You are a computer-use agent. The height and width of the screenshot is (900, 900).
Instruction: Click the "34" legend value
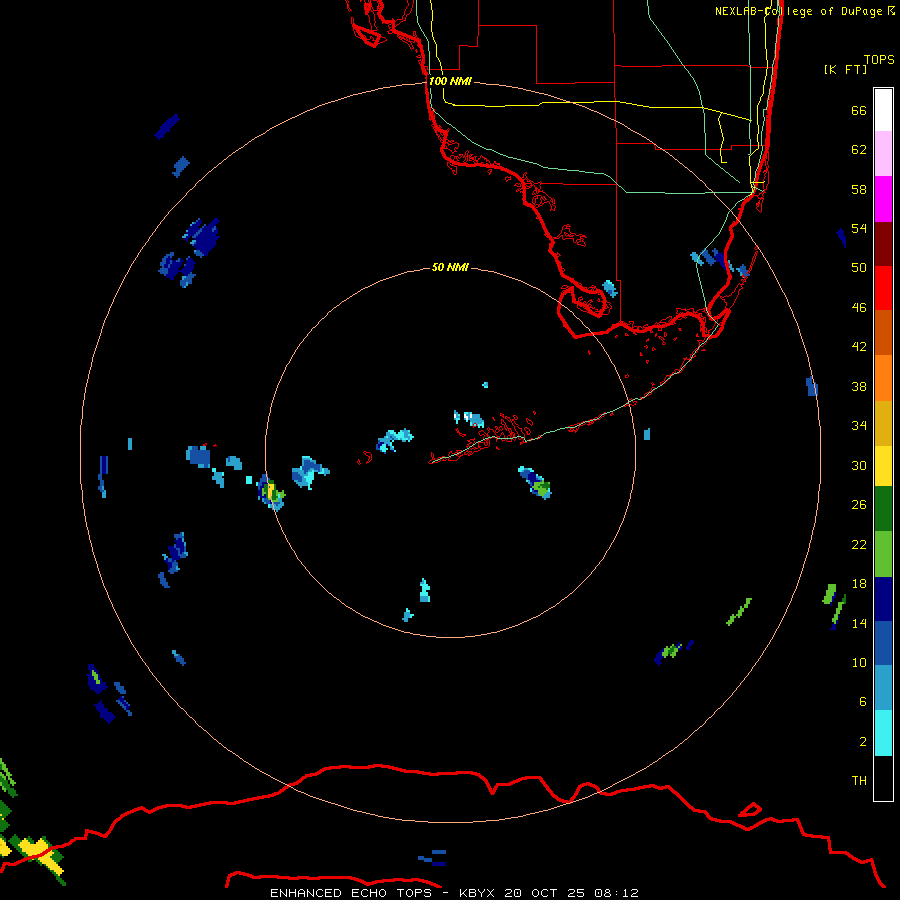[859, 425]
